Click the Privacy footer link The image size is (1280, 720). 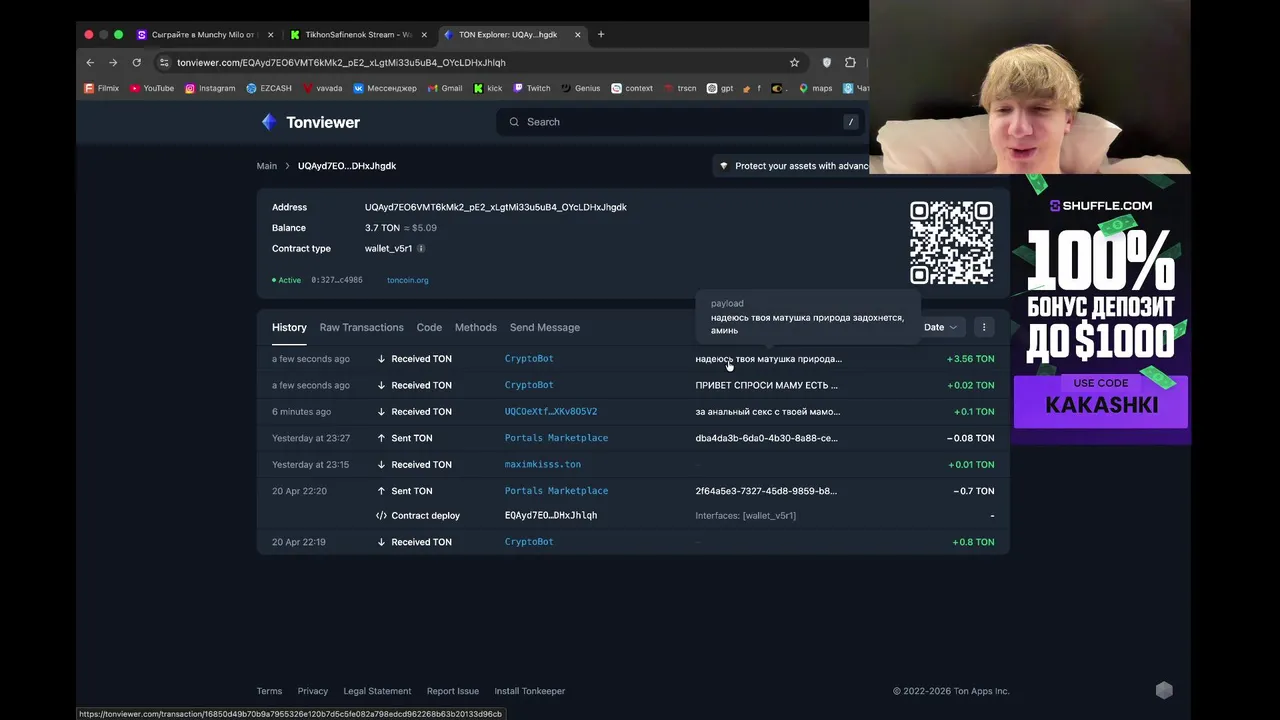click(312, 691)
